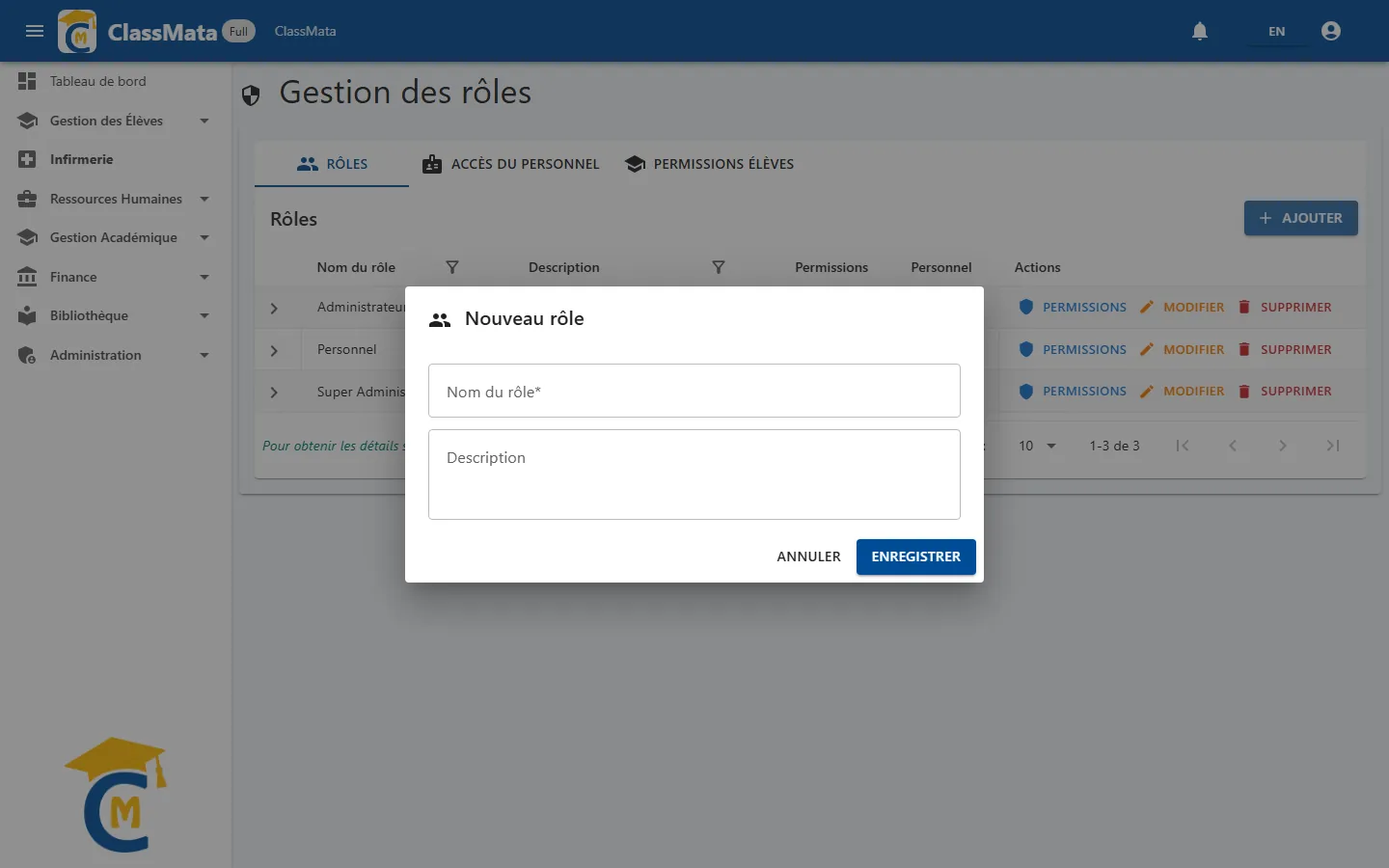Click MODIFIER for the Administrateur role
This screenshot has width=1389, height=868.
click(1182, 307)
